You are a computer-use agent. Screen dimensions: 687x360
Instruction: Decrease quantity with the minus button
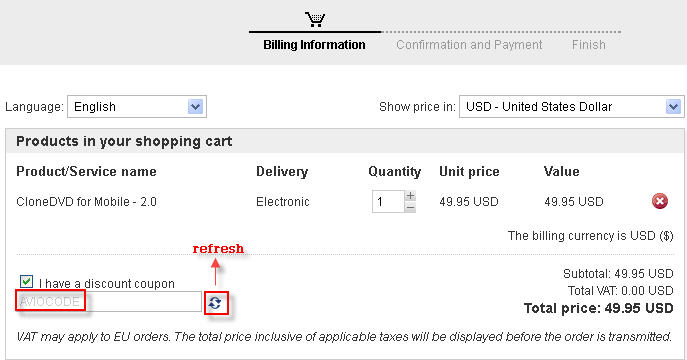410,208
